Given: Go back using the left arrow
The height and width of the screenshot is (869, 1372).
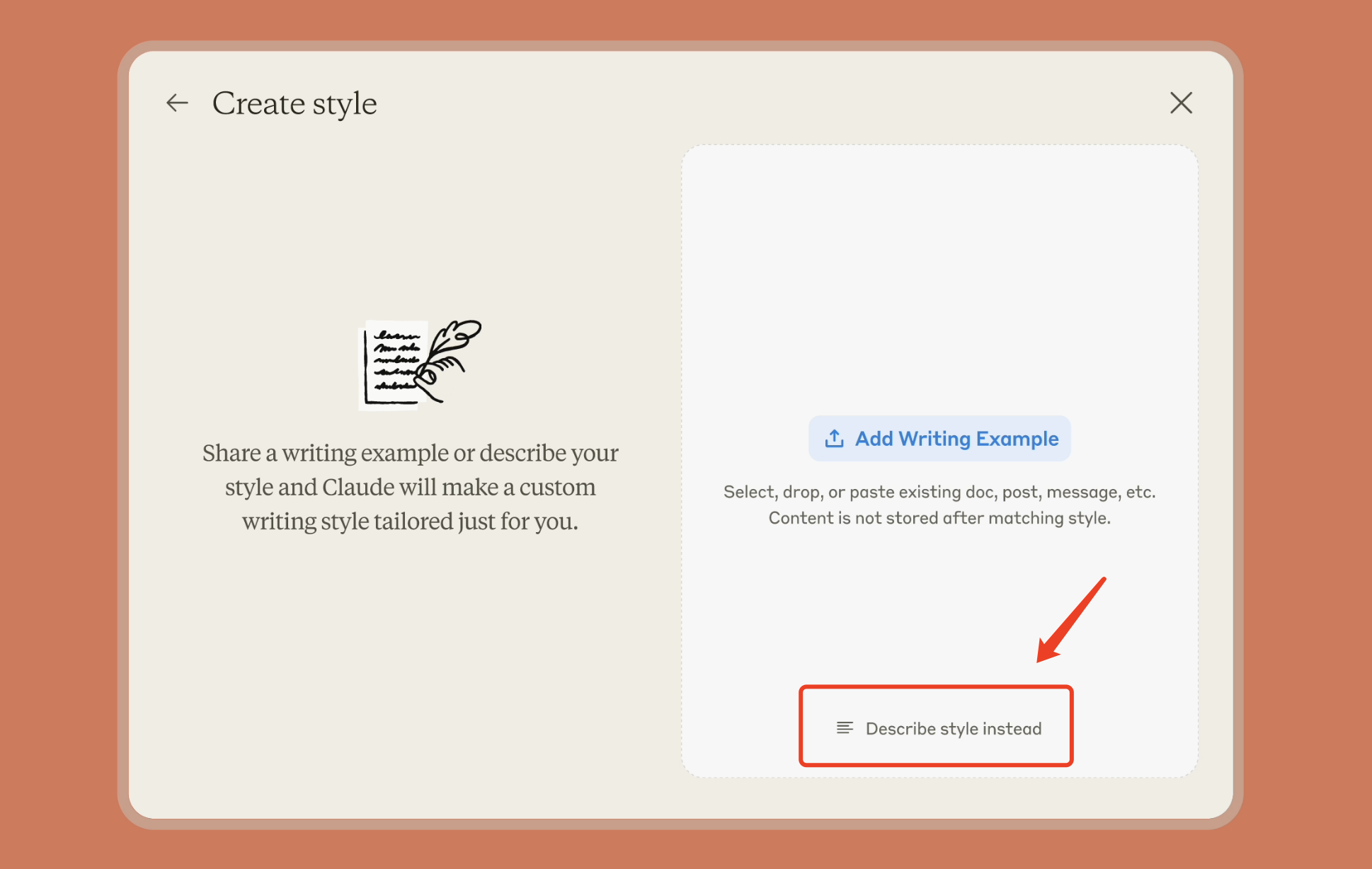Looking at the screenshot, I should [x=177, y=103].
